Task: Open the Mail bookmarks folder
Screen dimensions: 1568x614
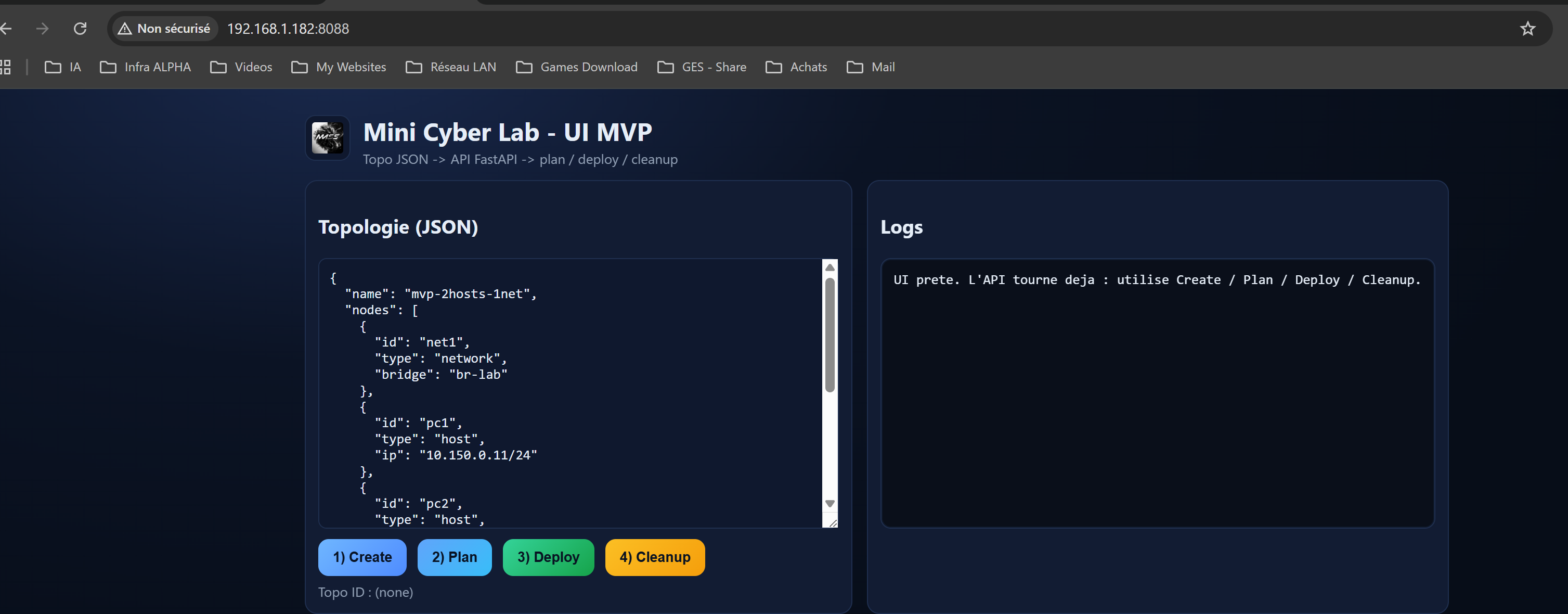Action: [871, 67]
